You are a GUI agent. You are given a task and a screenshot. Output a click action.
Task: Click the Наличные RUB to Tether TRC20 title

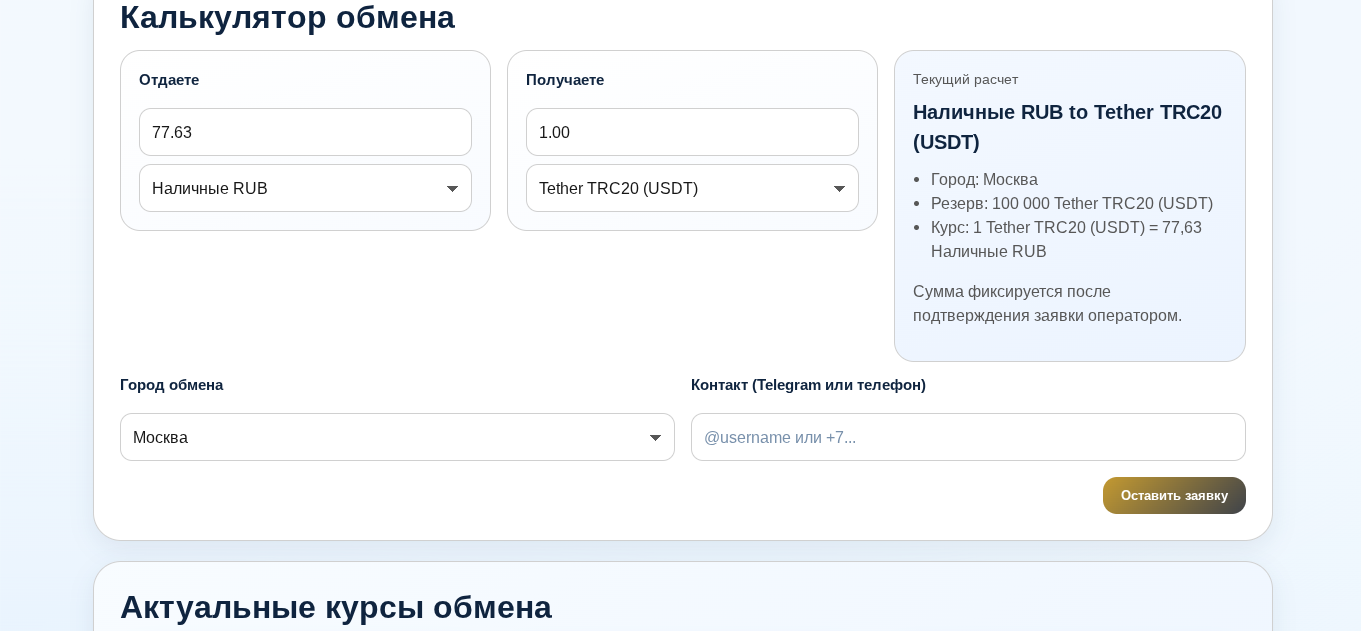[1067, 127]
